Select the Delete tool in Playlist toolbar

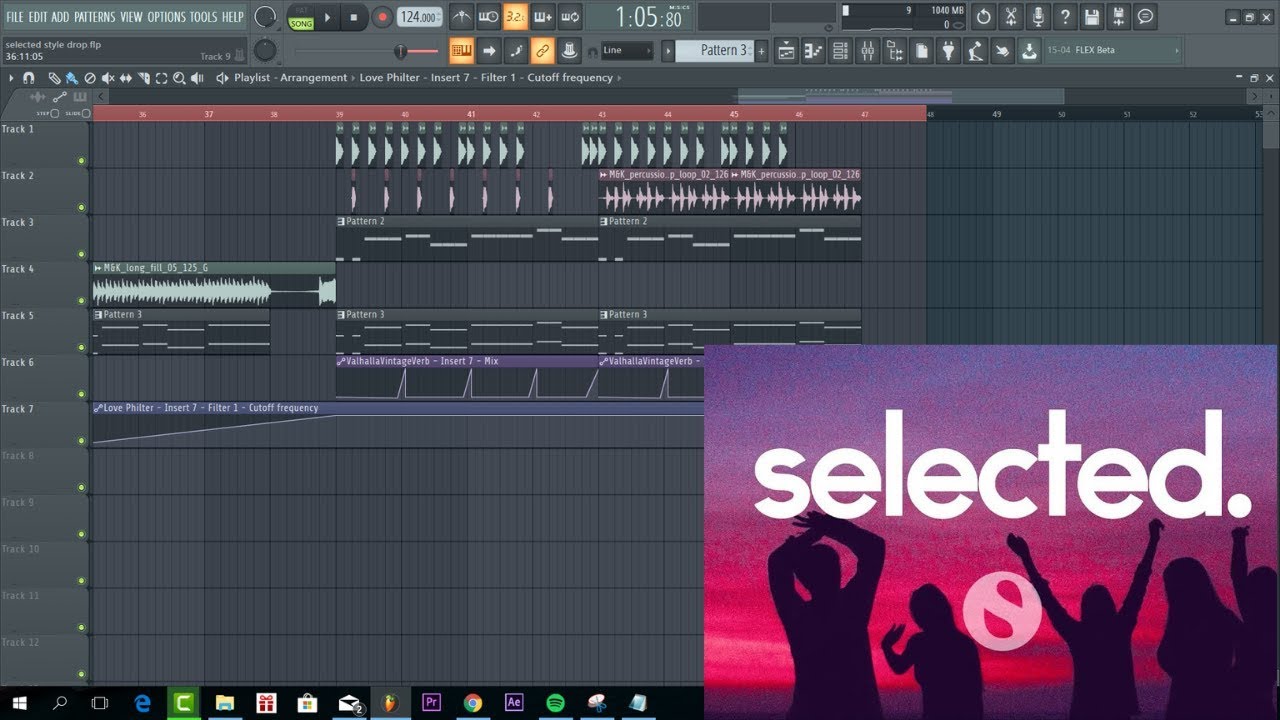90,77
